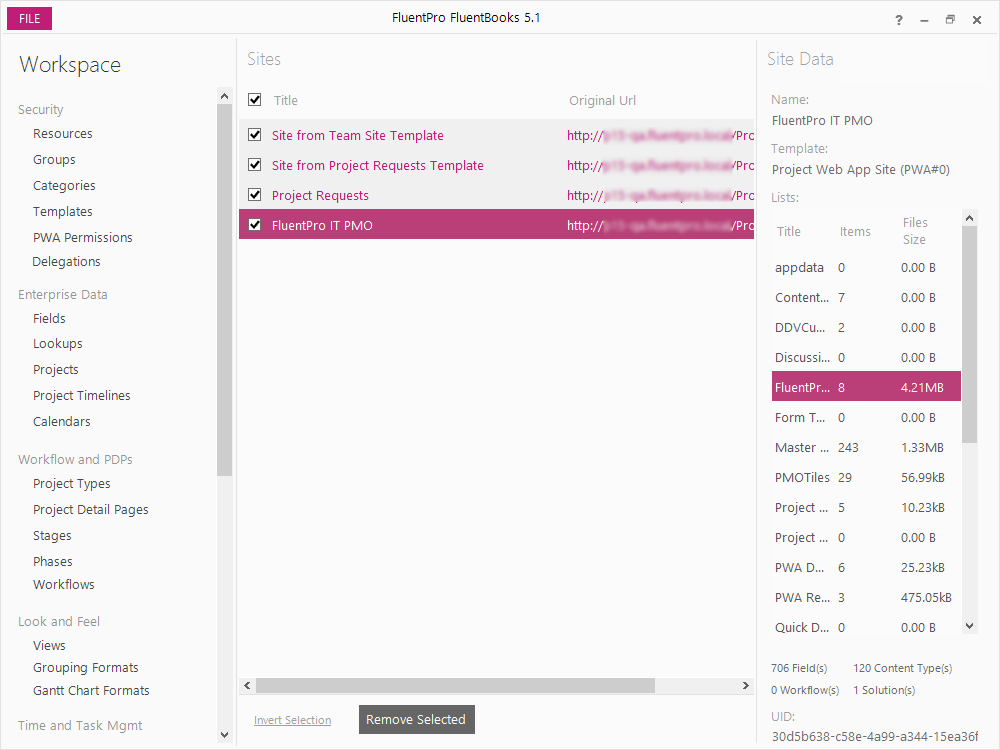Image resolution: width=1000 pixels, height=750 pixels.
Task: Sort sites by Title column header
Action: [x=286, y=100]
